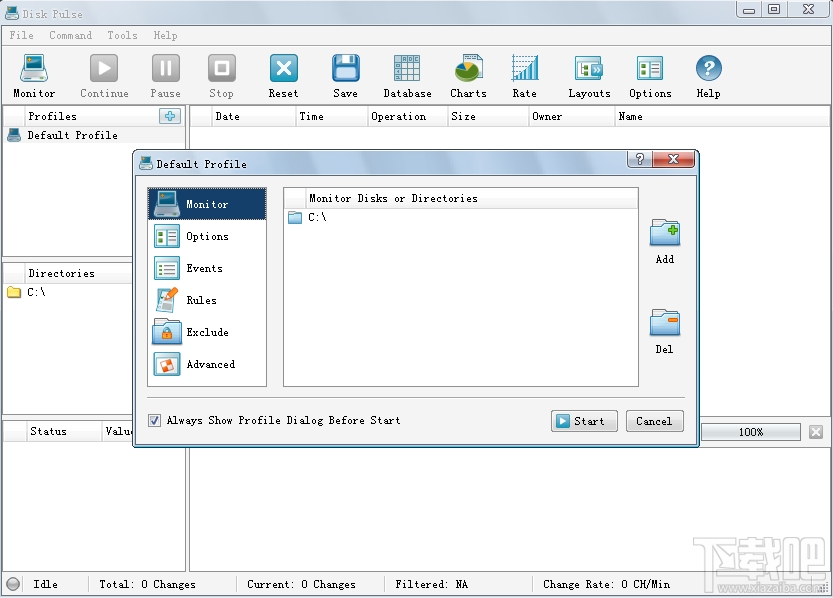Open the Layouts toolbar icon
Image resolution: width=833 pixels, height=598 pixels.
[589, 68]
